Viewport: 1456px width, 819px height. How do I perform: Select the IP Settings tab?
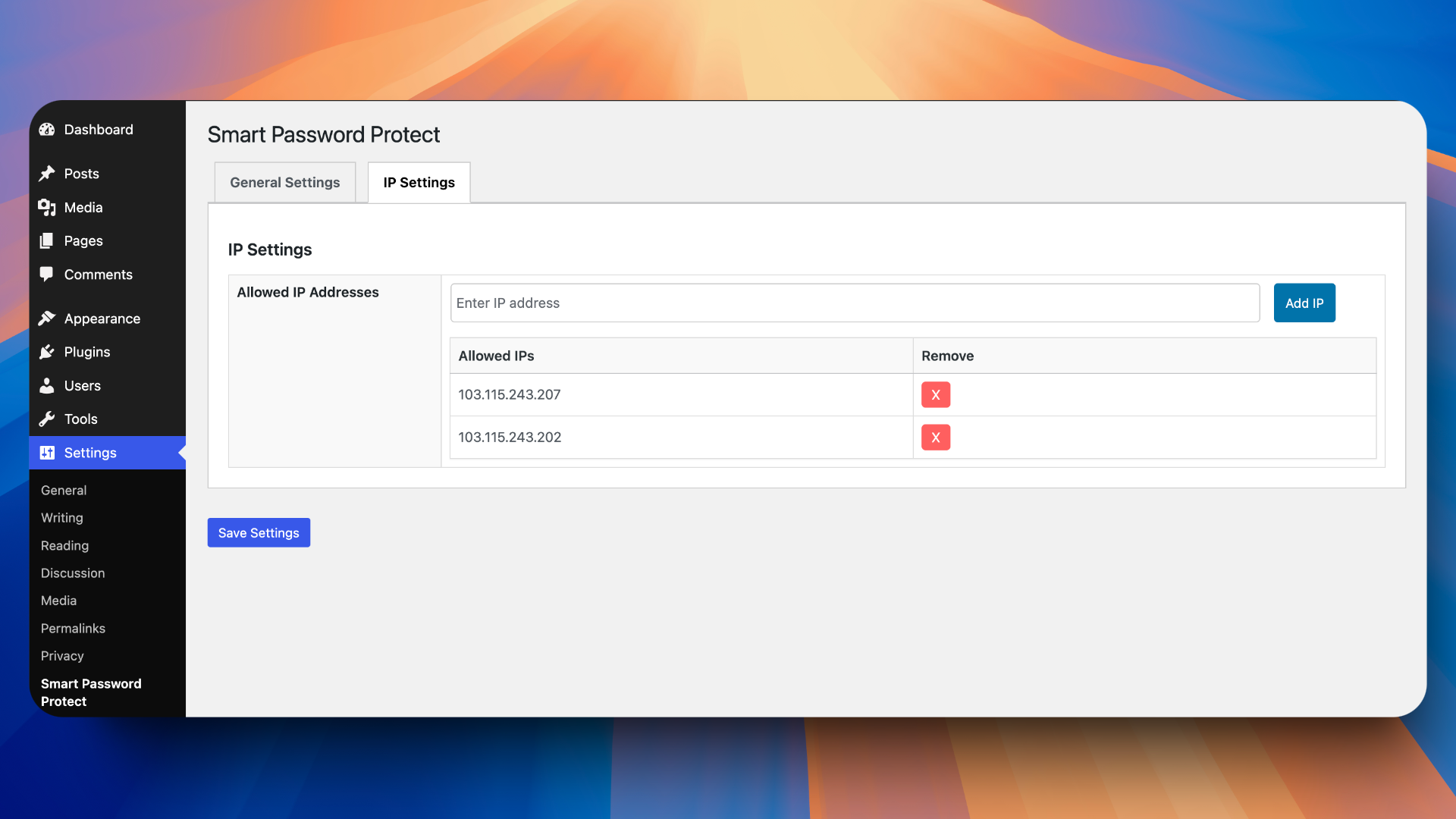[419, 182]
